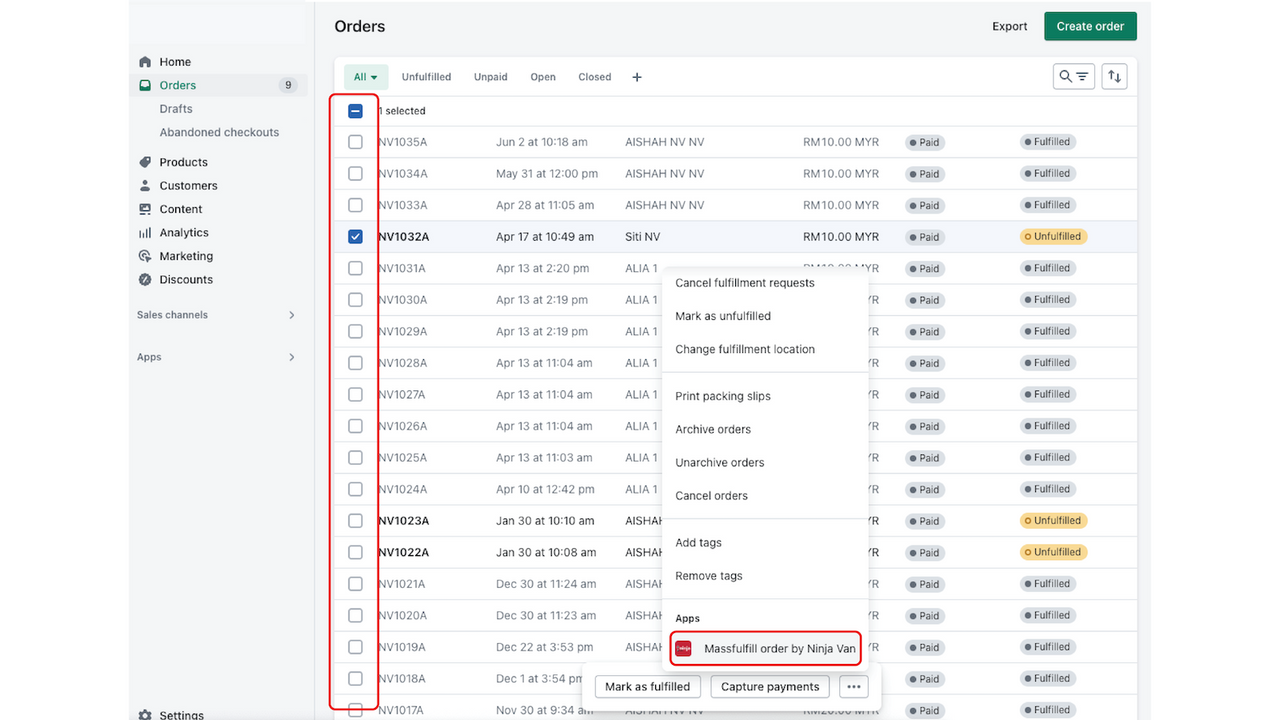1280x720 pixels.
Task: Open the sort options icon
Action: coord(1114,76)
